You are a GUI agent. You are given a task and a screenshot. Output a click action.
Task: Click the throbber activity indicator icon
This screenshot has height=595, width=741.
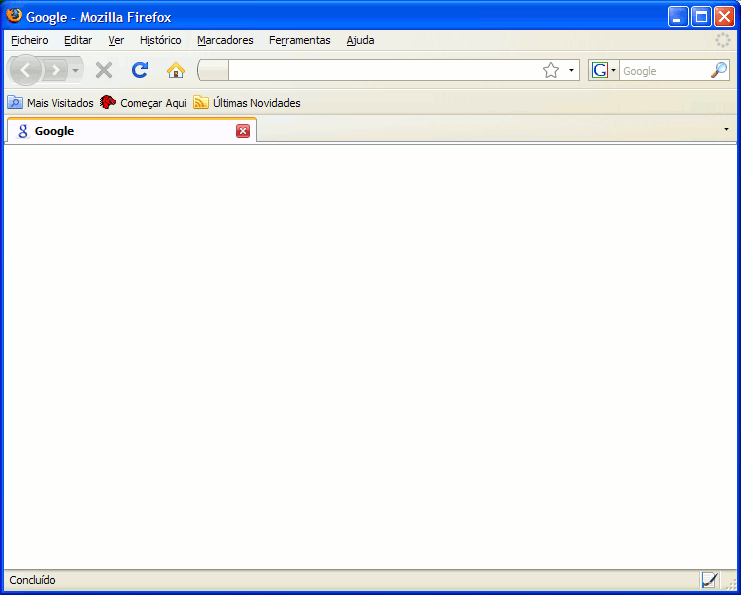click(723, 40)
